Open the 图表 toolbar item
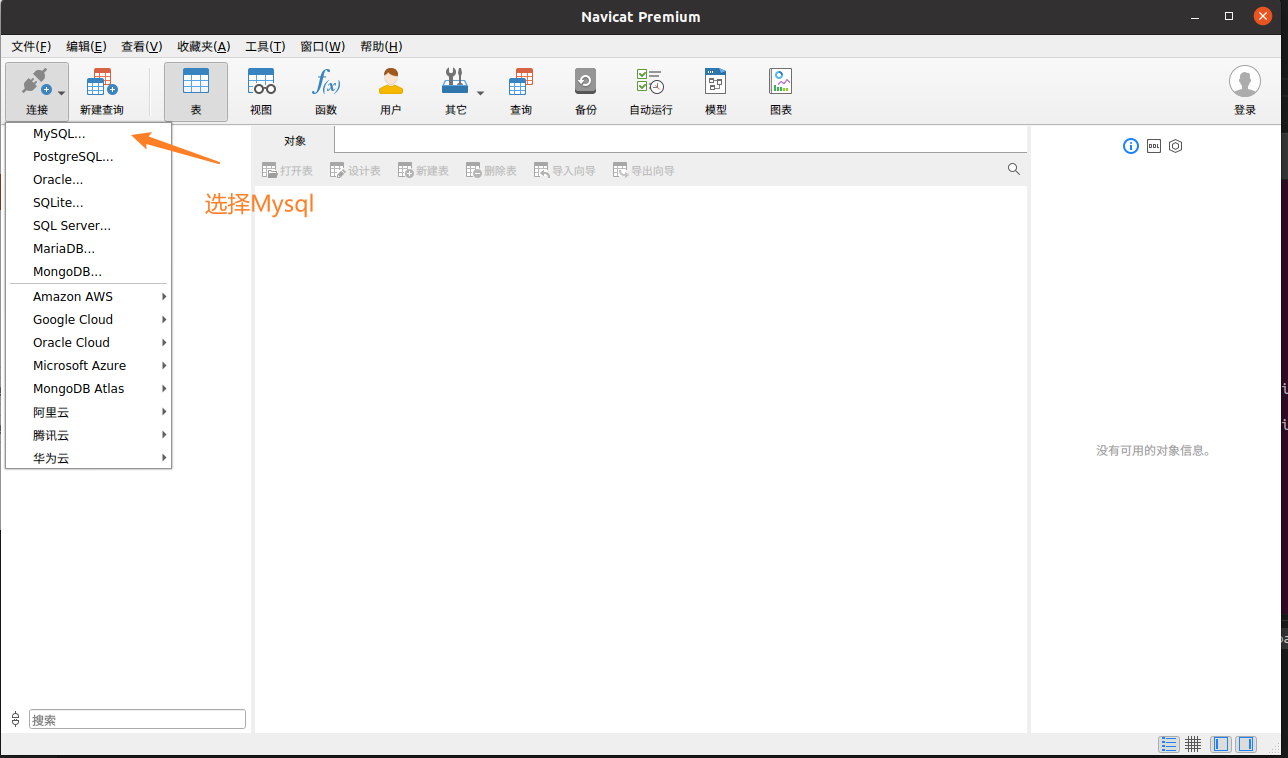The image size is (1288, 758). coord(781,92)
